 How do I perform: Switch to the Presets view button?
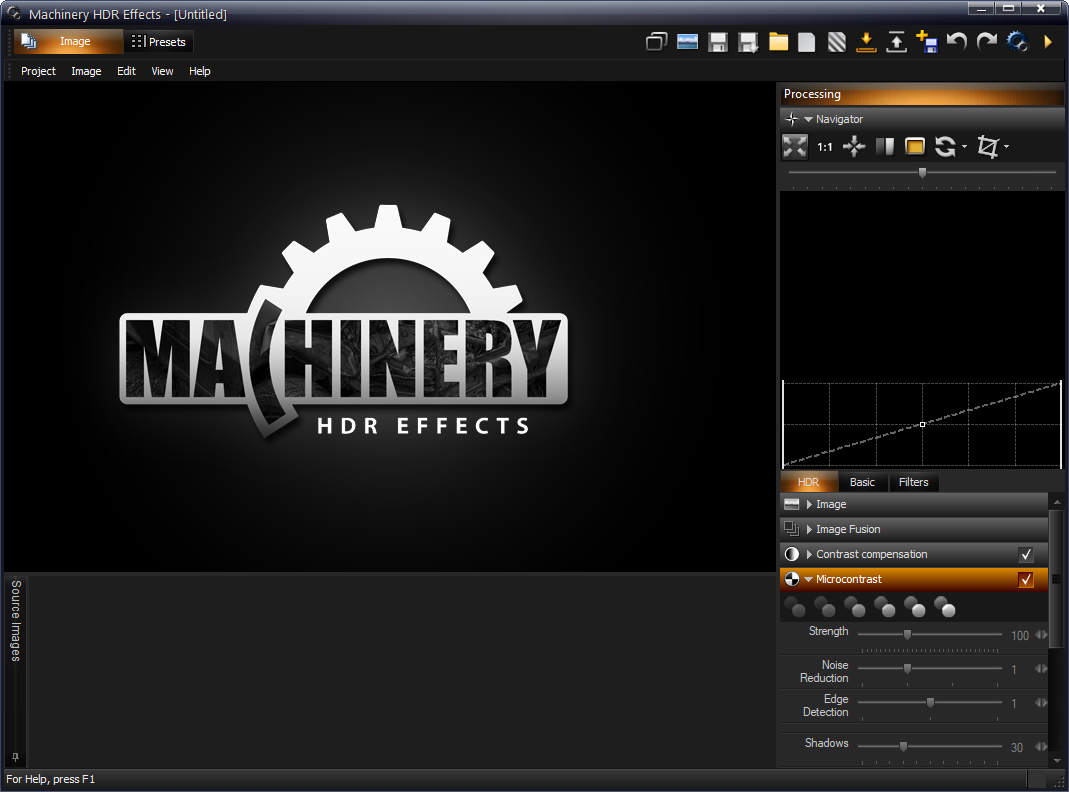pyautogui.click(x=159, y=42)
